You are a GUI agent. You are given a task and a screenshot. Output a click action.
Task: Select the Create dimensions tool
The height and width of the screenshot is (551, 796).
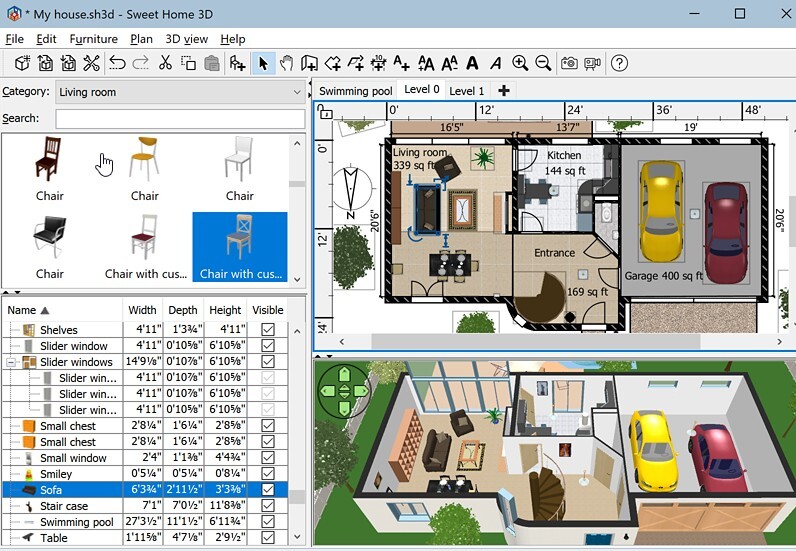379,63
